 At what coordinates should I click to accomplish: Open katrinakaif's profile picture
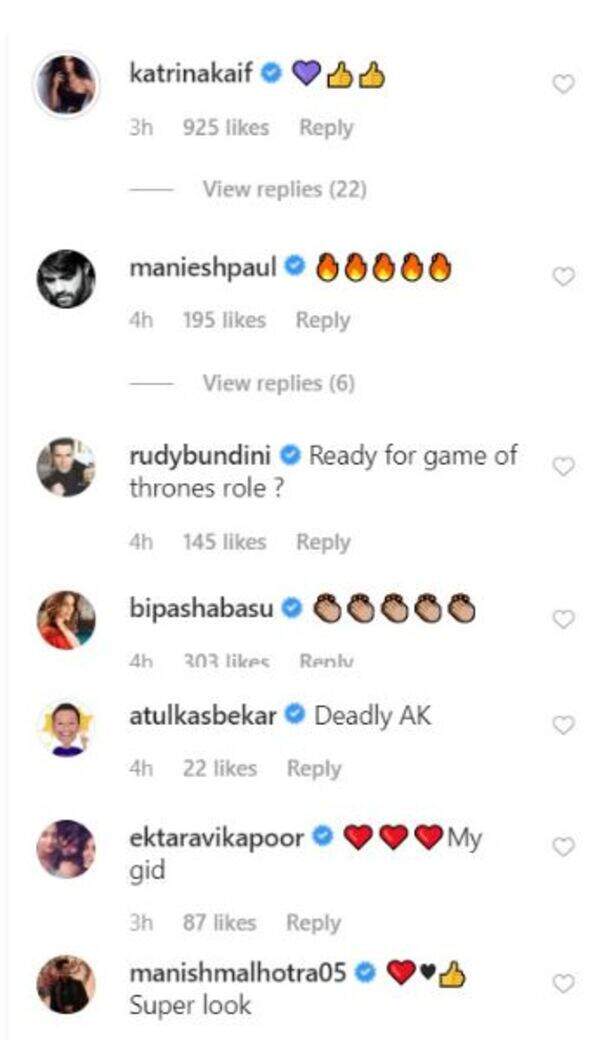click(66, 85)
